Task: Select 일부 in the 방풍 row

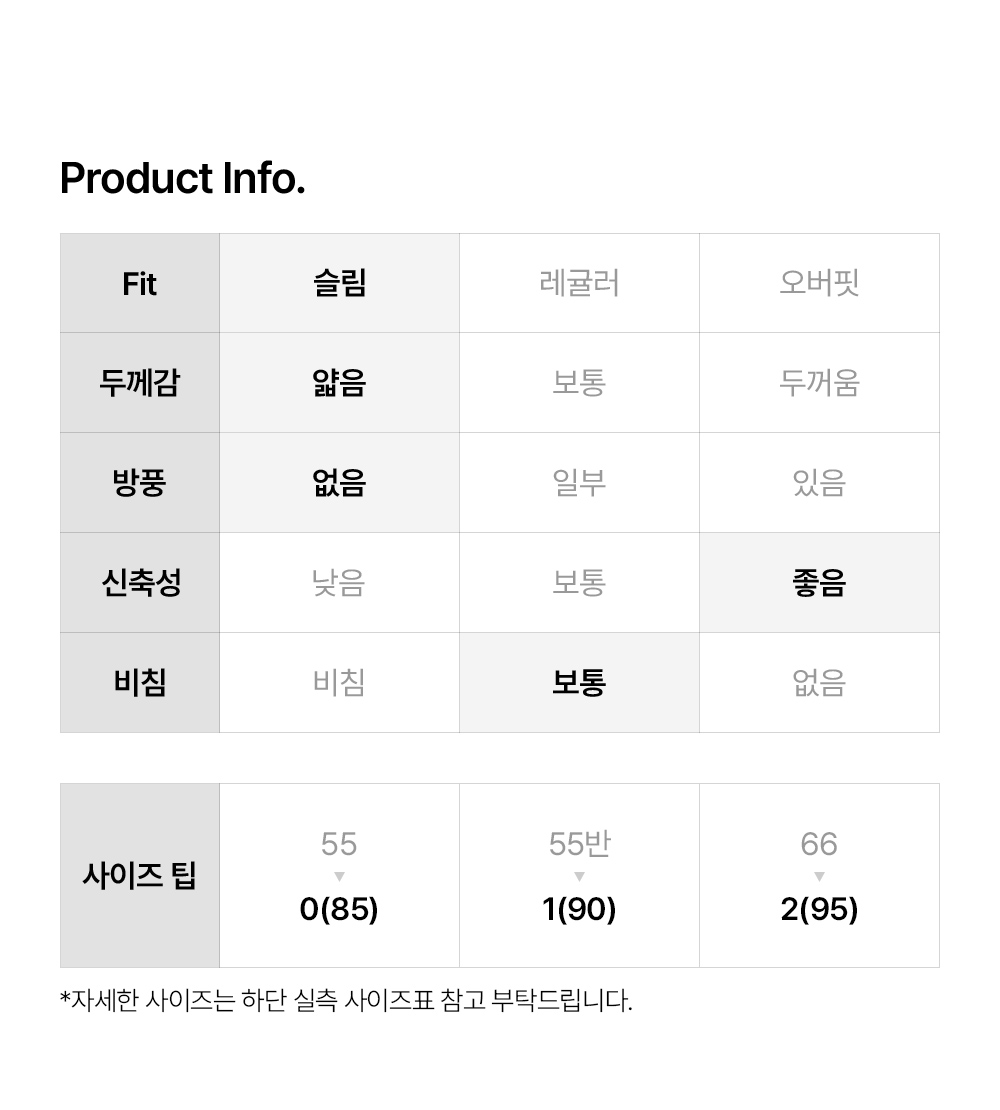Action: pyautogui.click(x=579, y=483)
